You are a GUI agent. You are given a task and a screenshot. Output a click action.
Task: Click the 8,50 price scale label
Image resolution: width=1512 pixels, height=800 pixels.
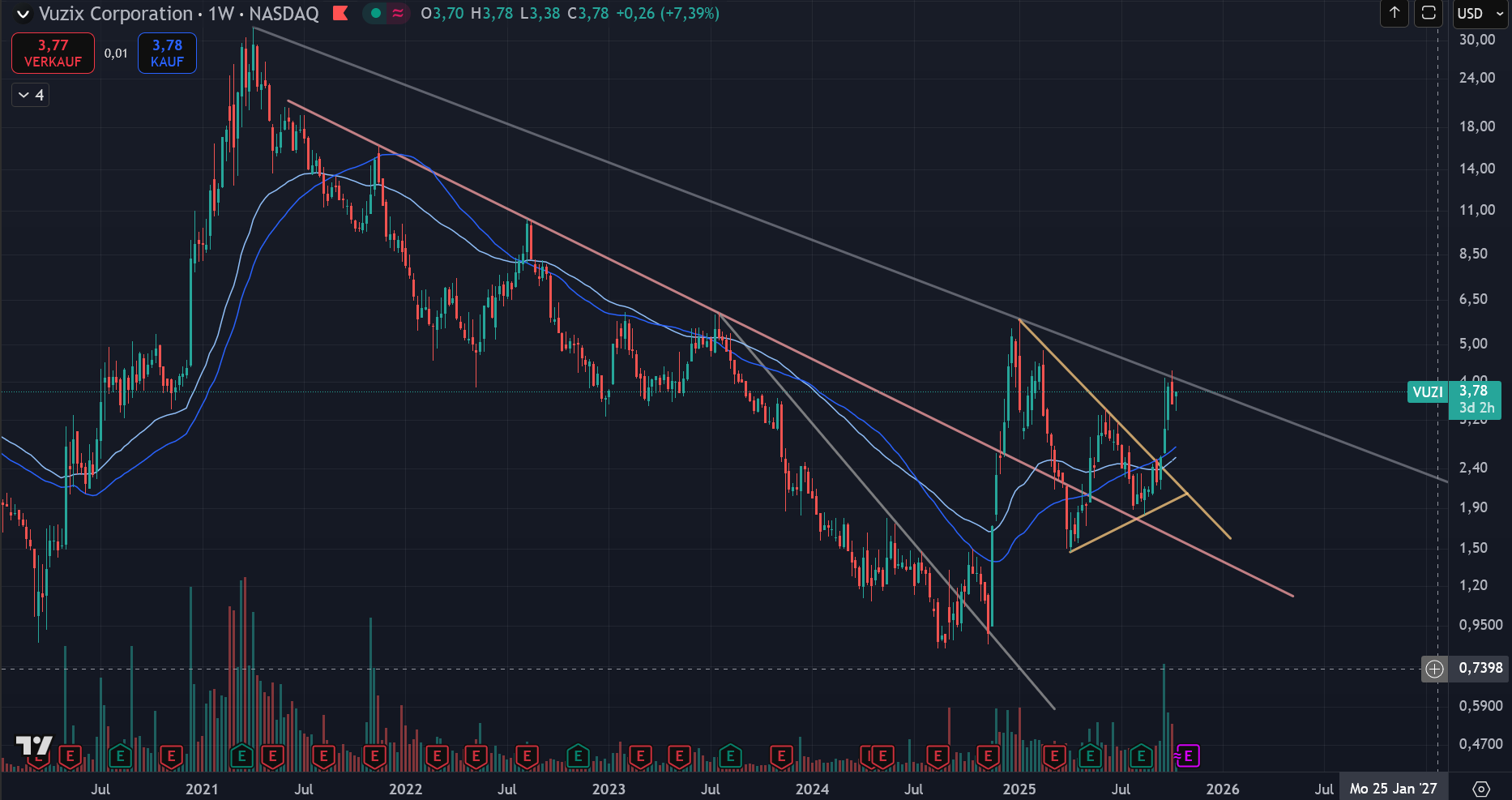[1474, 254]
